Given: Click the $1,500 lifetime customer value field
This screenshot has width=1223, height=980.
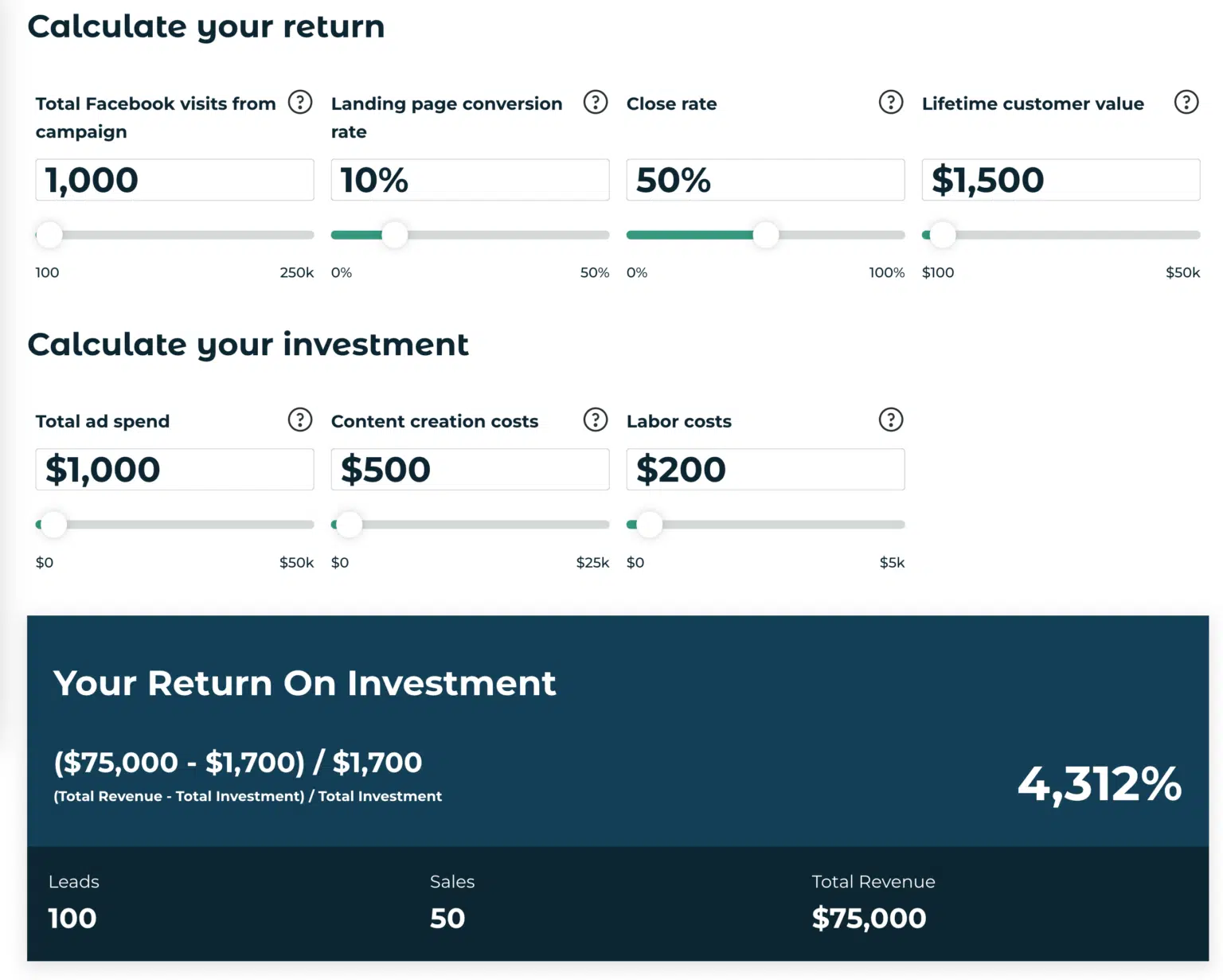Looking at the screenshot, I should pyautogui.click(x=1061, y=180).
